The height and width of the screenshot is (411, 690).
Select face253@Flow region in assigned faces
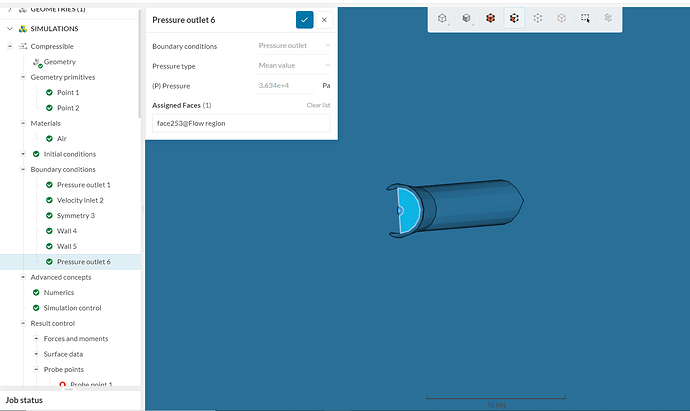(241, 123)
